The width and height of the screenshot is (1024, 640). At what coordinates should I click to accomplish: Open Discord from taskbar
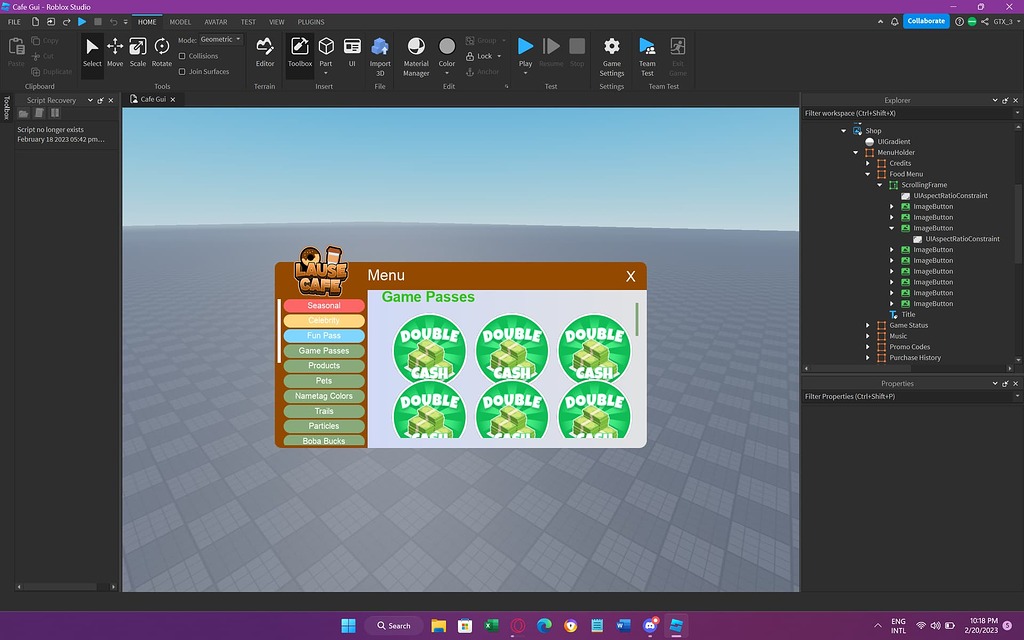(650, 626)
